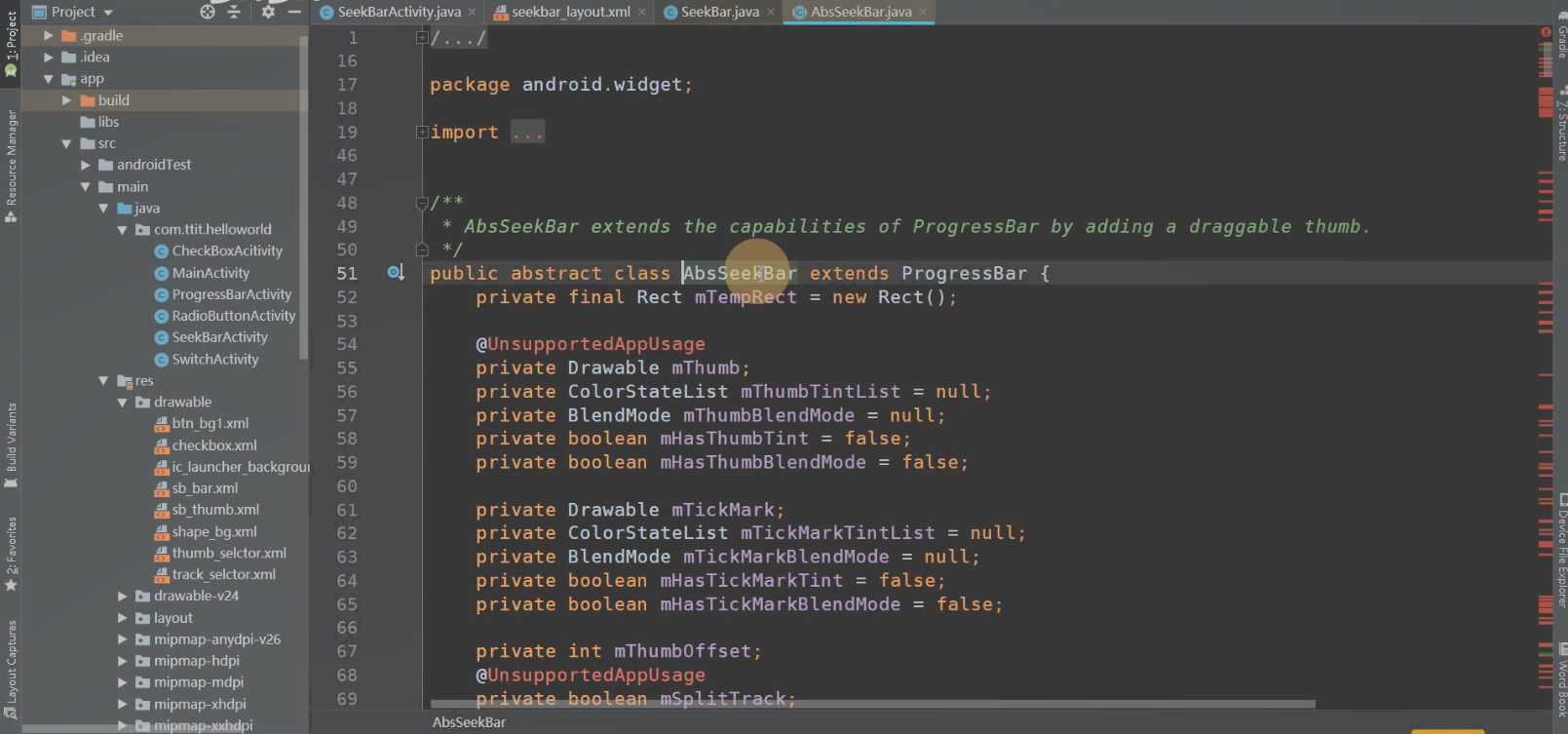
Task: Expand folded header comment at line 1
Action: click(422, 37)
